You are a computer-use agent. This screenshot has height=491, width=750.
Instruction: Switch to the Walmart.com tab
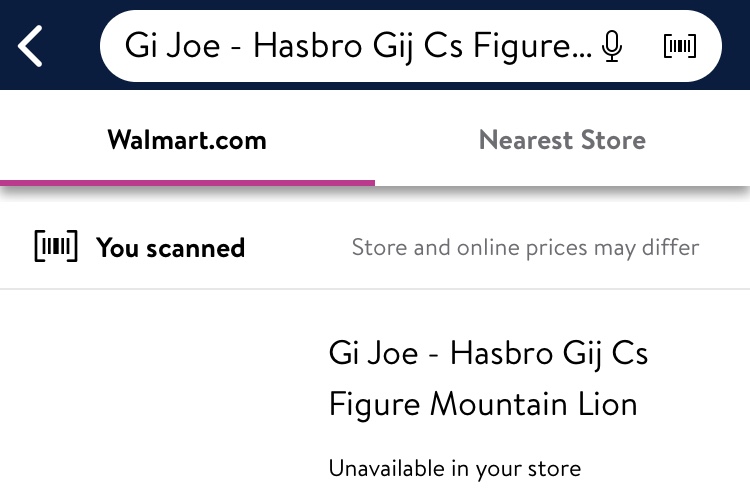click(x=187, y=139)
